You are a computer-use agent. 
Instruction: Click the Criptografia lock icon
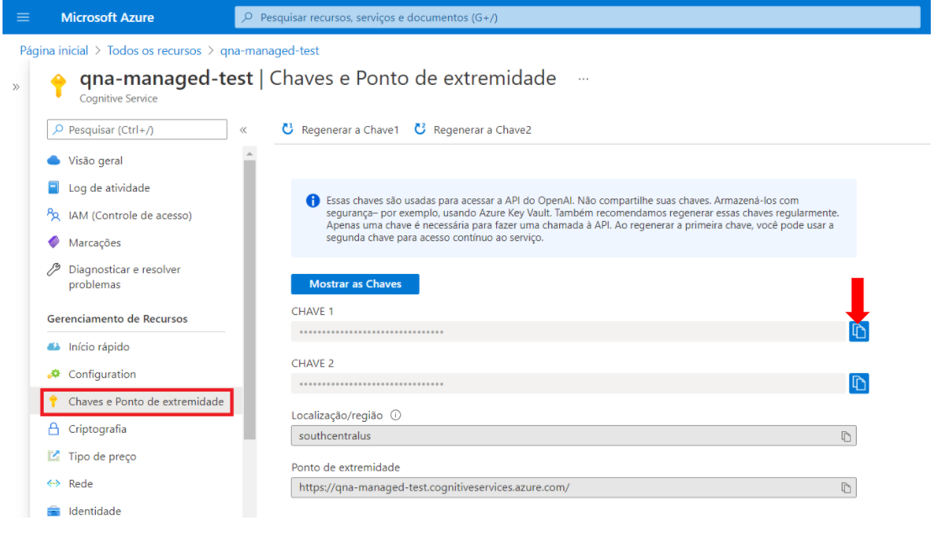(53, 429)
